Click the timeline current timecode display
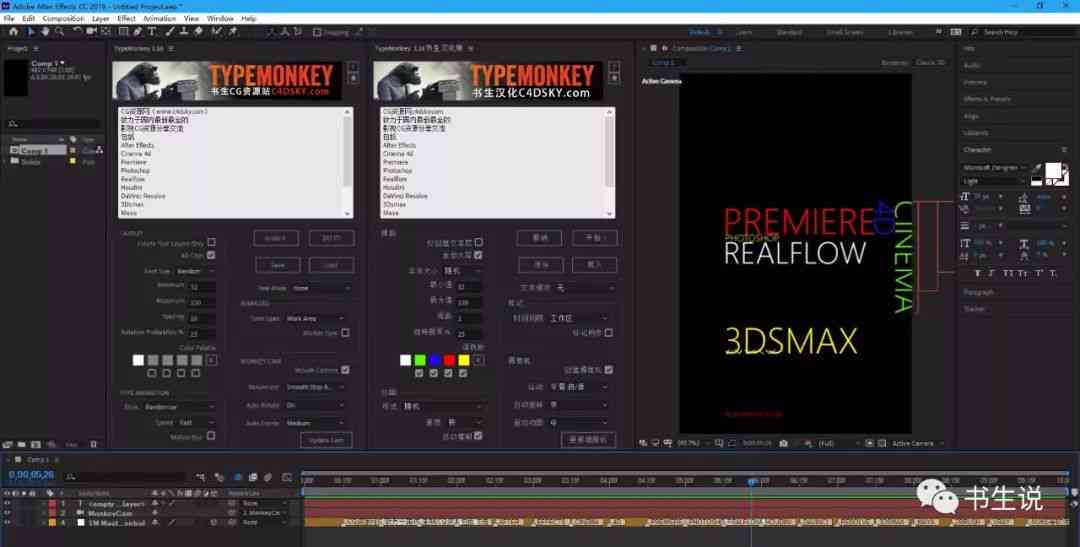 click(31, 475)
